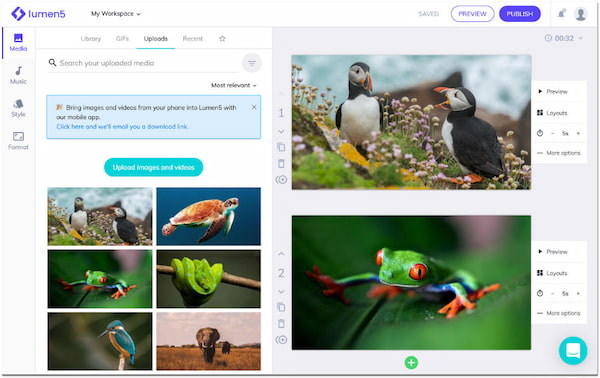Click the SAVED status text
This screenshot has width=600, height=378.
coord(429,14)
